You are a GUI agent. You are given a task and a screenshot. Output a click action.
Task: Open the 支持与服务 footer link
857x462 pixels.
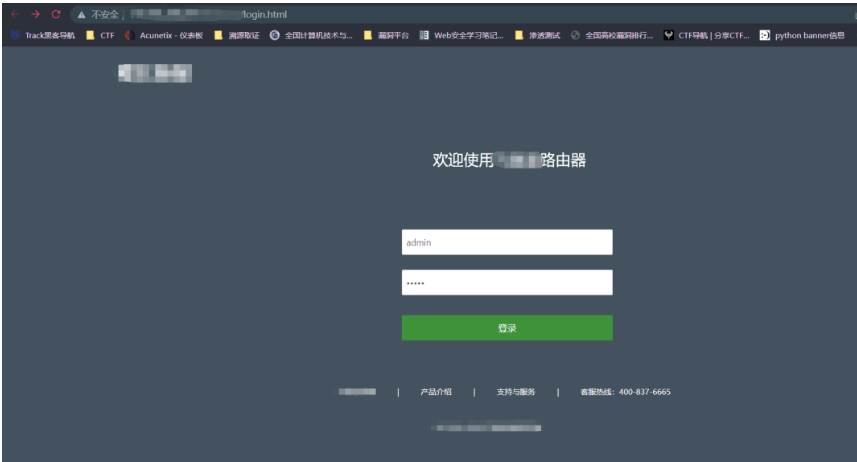click(516, 392)
